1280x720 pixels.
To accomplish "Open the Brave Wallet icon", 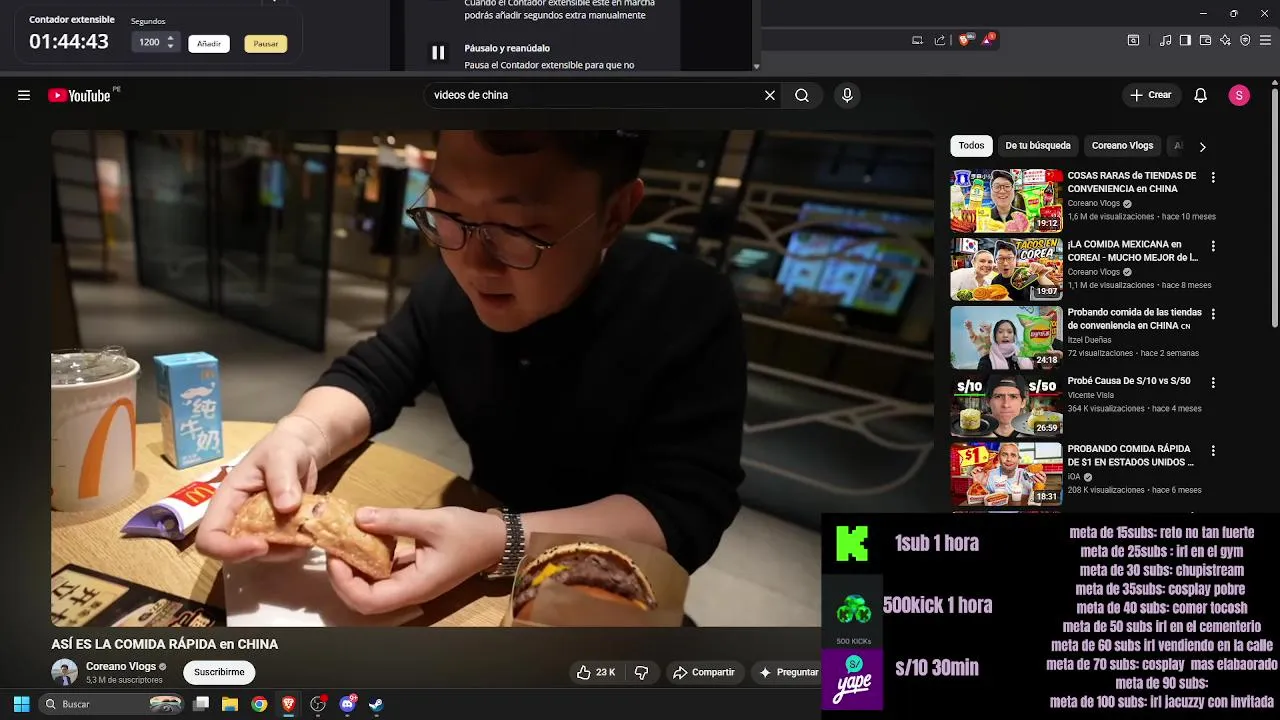I will pos(1205,40).
